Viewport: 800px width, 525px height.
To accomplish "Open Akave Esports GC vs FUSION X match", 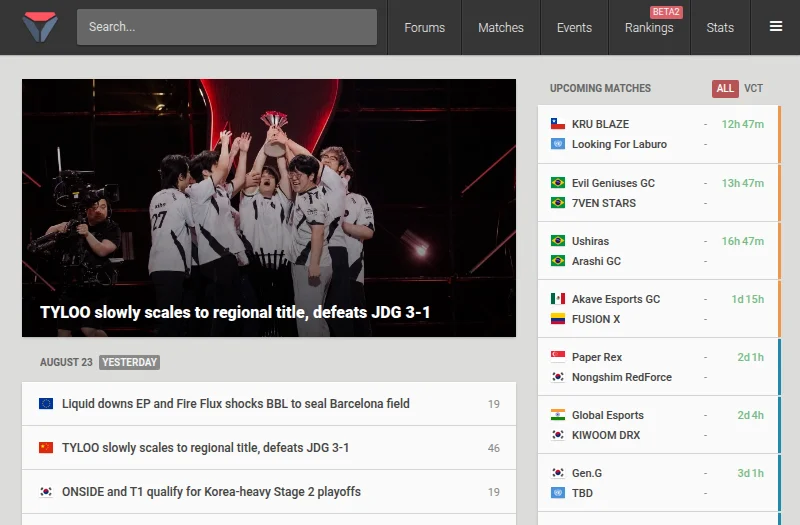I will click(x=659, y=309).
